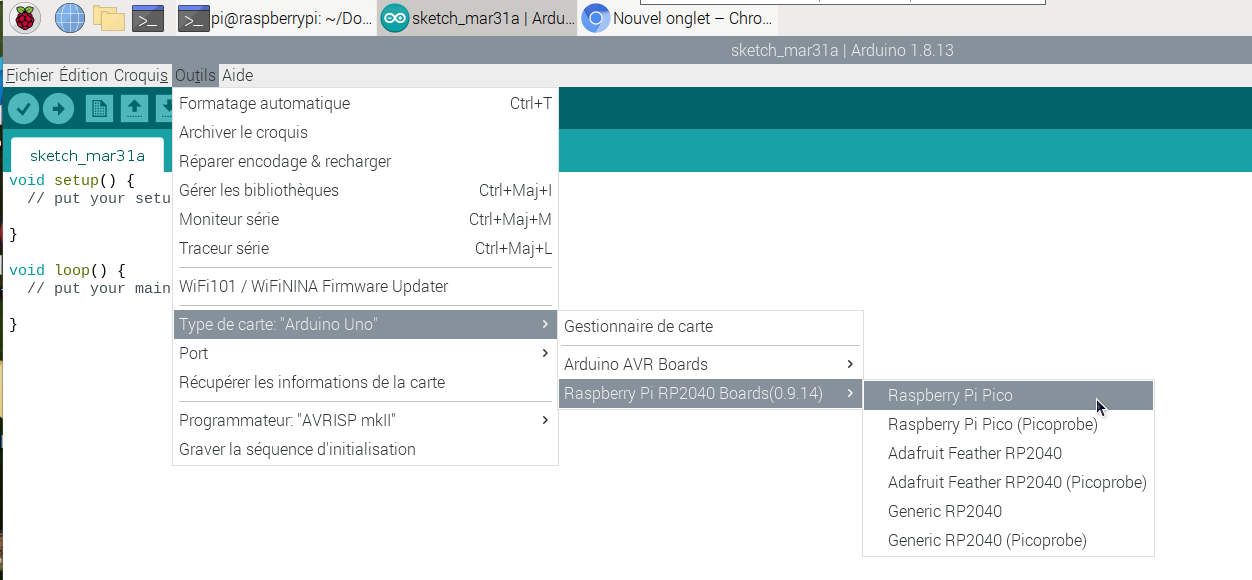
Task: Click the Open sketch up-arrow icon
Action: pos(134,108)
